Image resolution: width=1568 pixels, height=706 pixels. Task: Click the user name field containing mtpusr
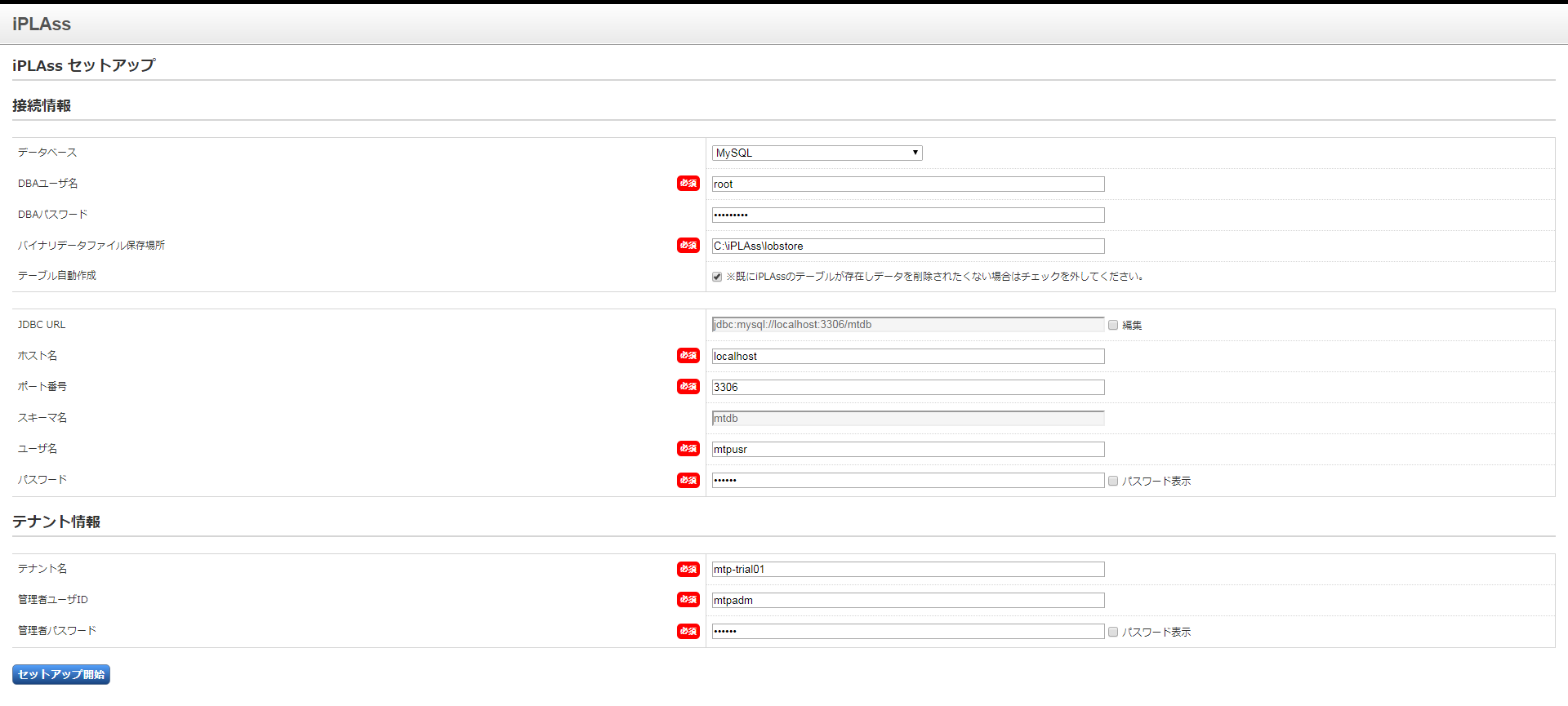[908, 450]
